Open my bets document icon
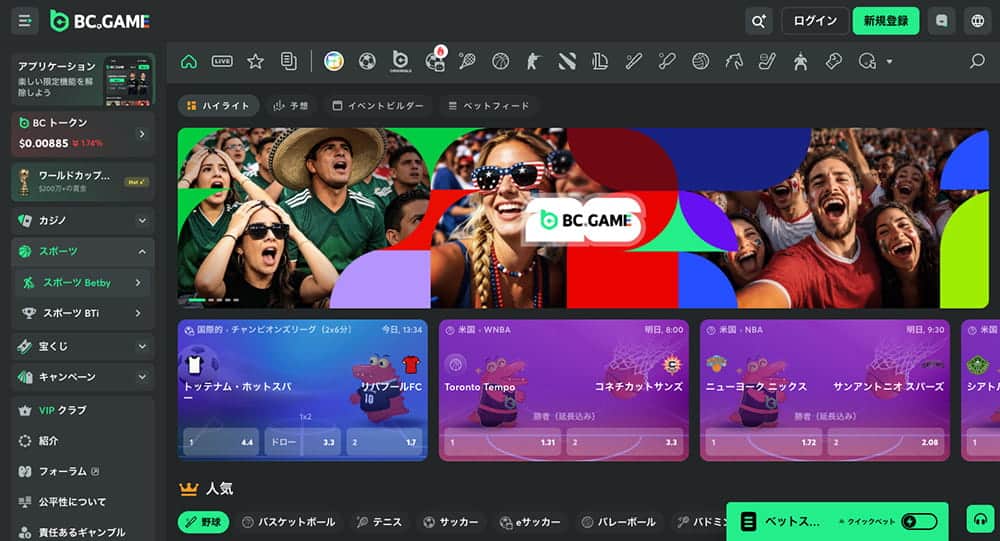This screenshot has height=541, width=1000. [x=288, y=61]
